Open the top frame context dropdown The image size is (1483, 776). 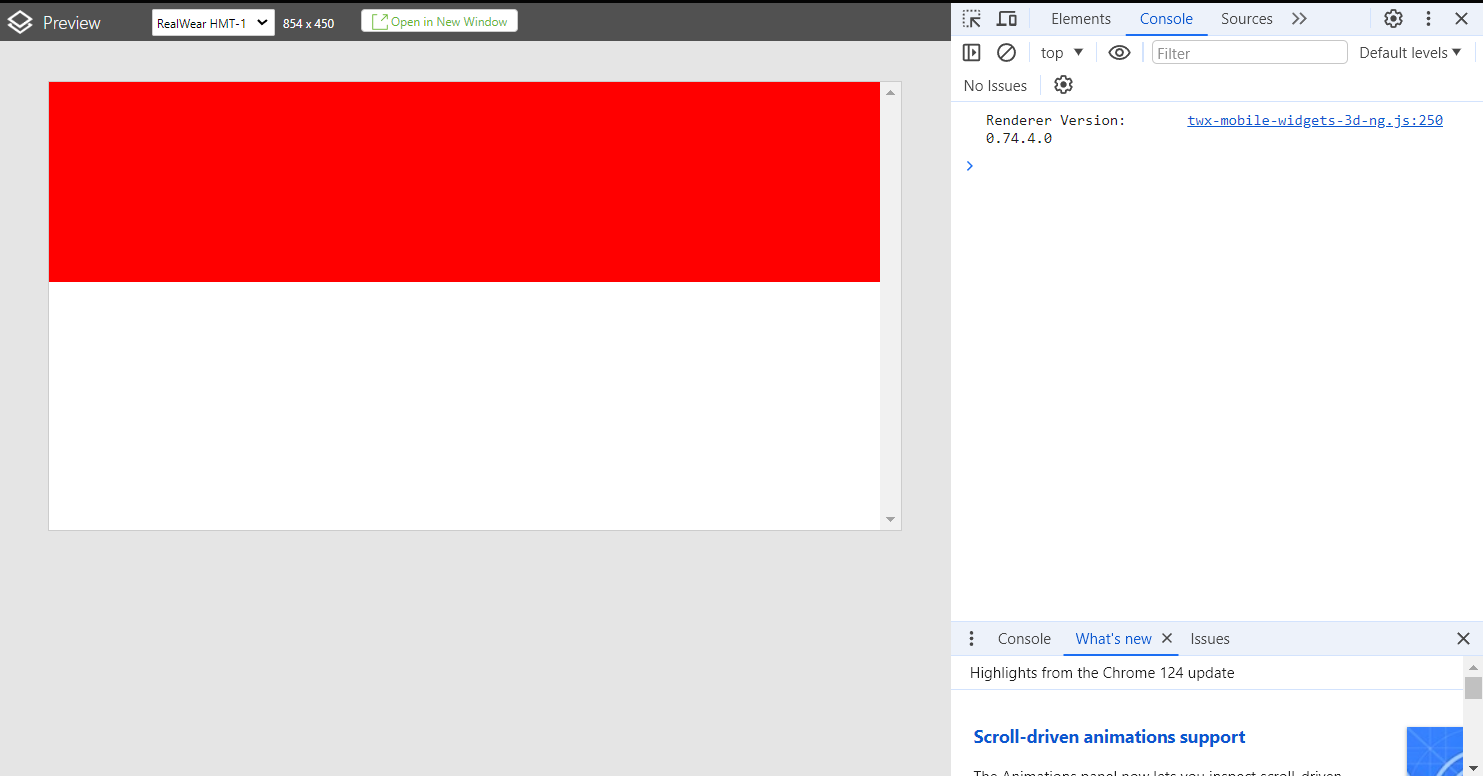1061,52
